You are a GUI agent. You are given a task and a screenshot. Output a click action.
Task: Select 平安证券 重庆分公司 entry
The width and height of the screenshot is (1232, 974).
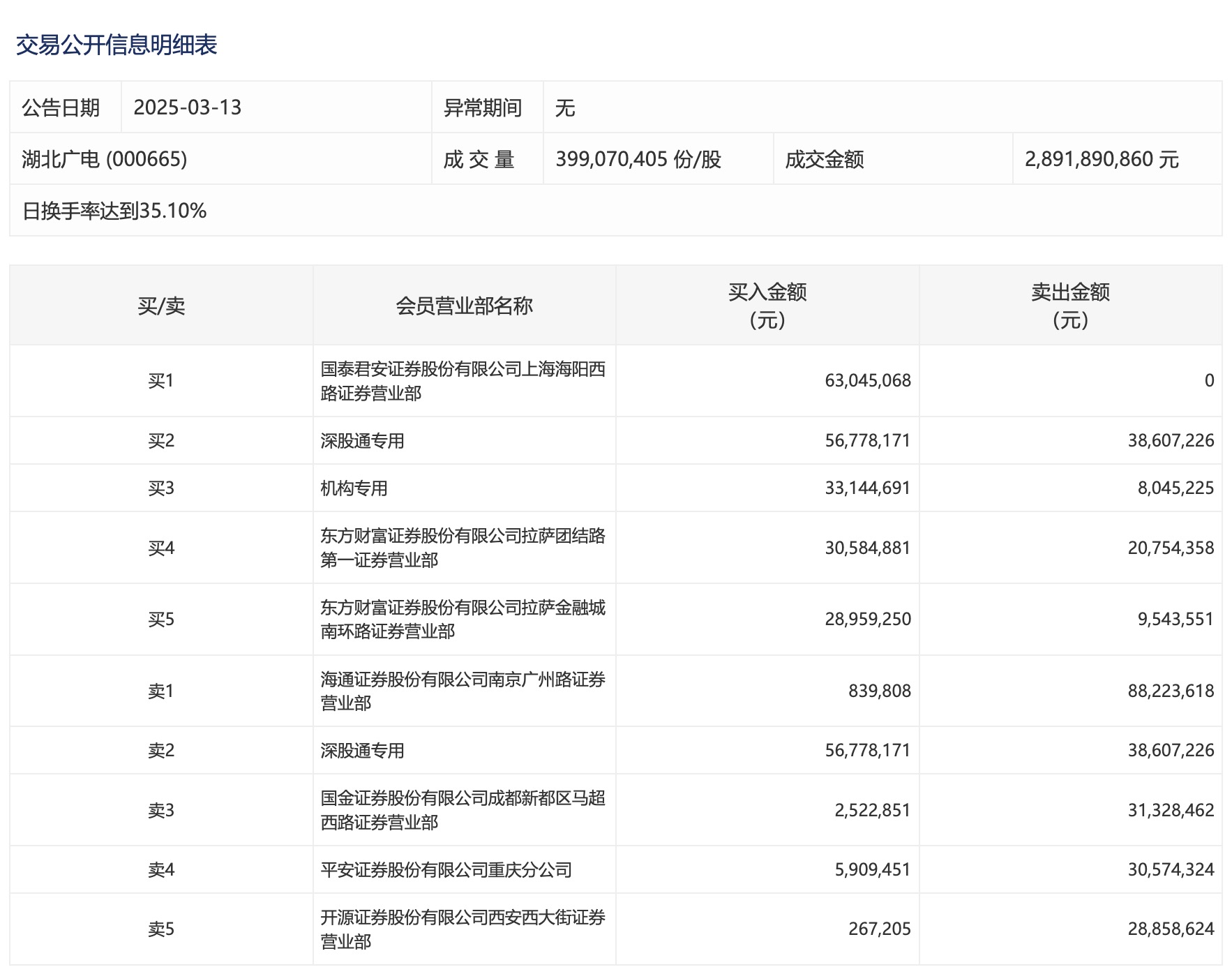click(446, 870)
